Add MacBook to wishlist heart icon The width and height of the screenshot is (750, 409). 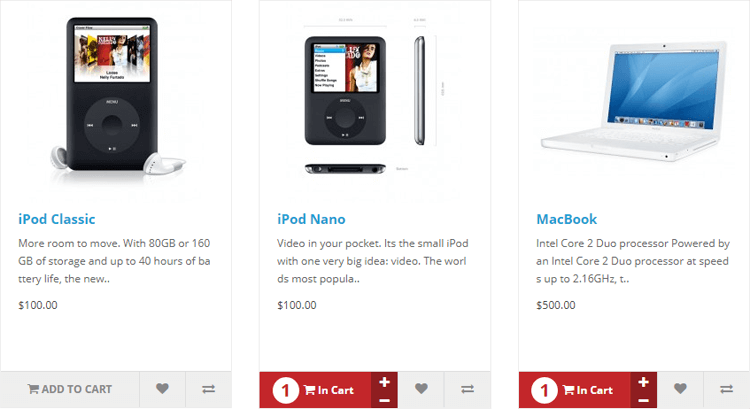[x=680, y=389]
